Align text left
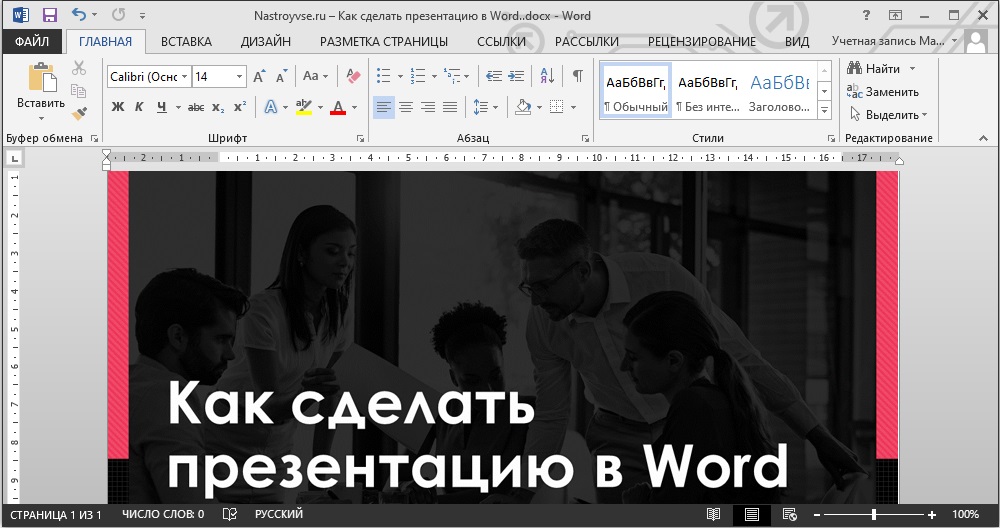 click(x=384, y=107)
